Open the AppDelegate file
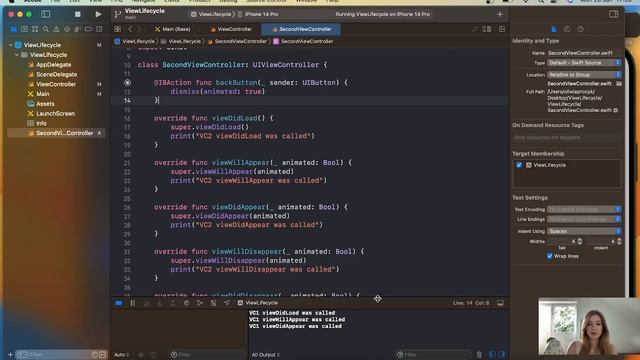Viewport: 640px width, 360px height. point(53,64)
